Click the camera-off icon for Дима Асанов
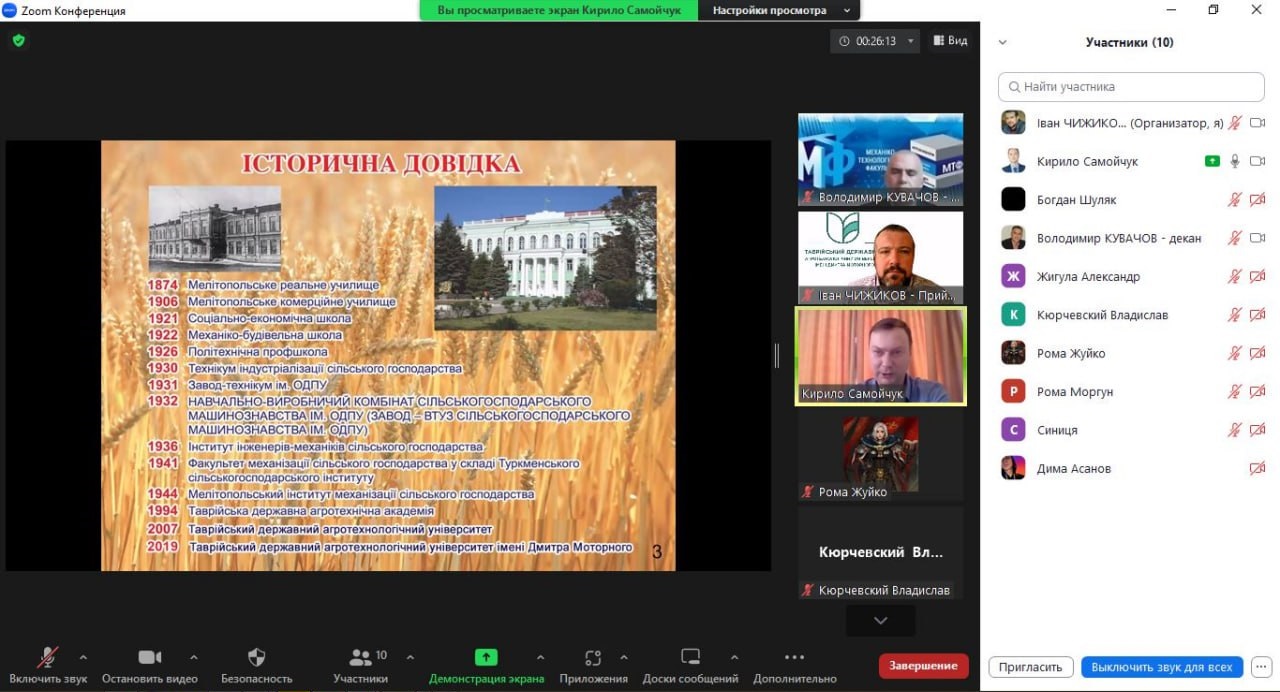Screen dimensions: 1280x692 tap(1258, 468)
